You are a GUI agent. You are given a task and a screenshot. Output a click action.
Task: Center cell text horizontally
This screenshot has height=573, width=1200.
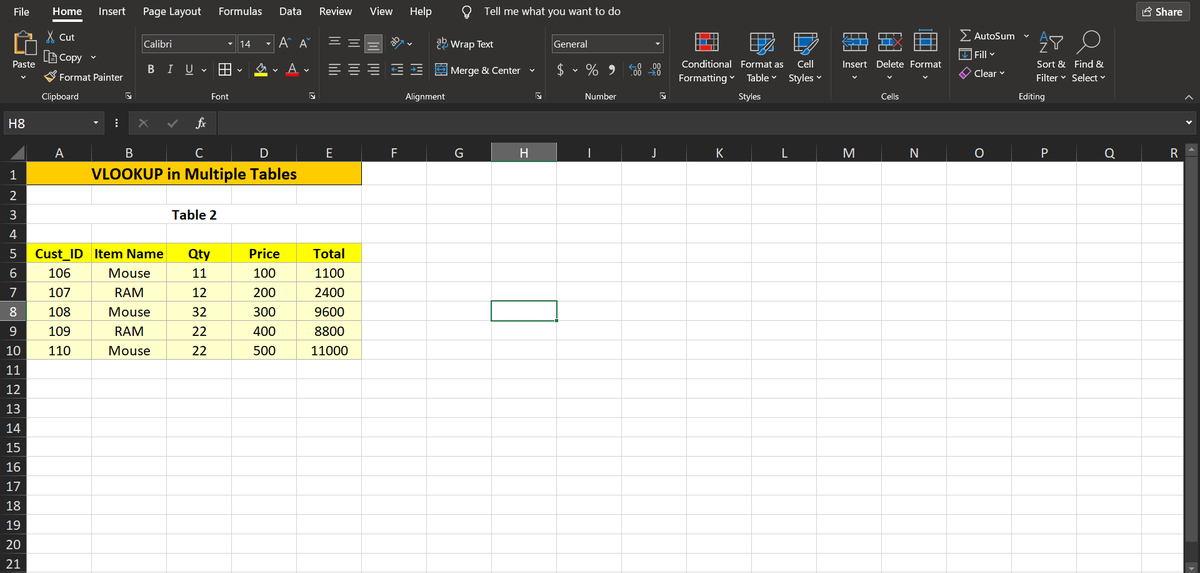(352, 70)
